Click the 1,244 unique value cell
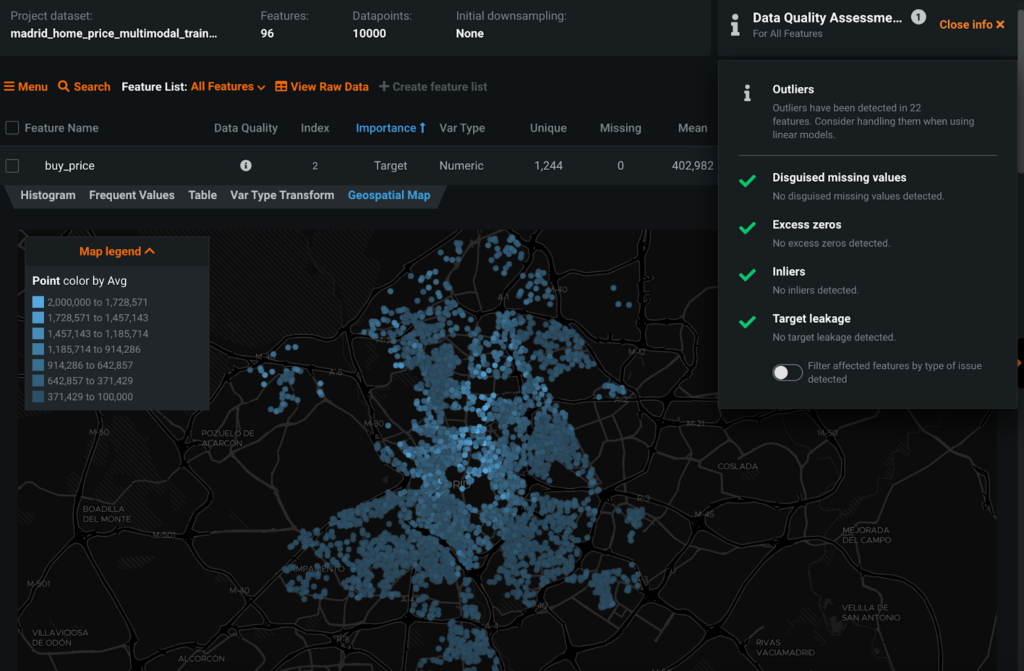Viewport: 1024px width, 671px height. [548, 165]
